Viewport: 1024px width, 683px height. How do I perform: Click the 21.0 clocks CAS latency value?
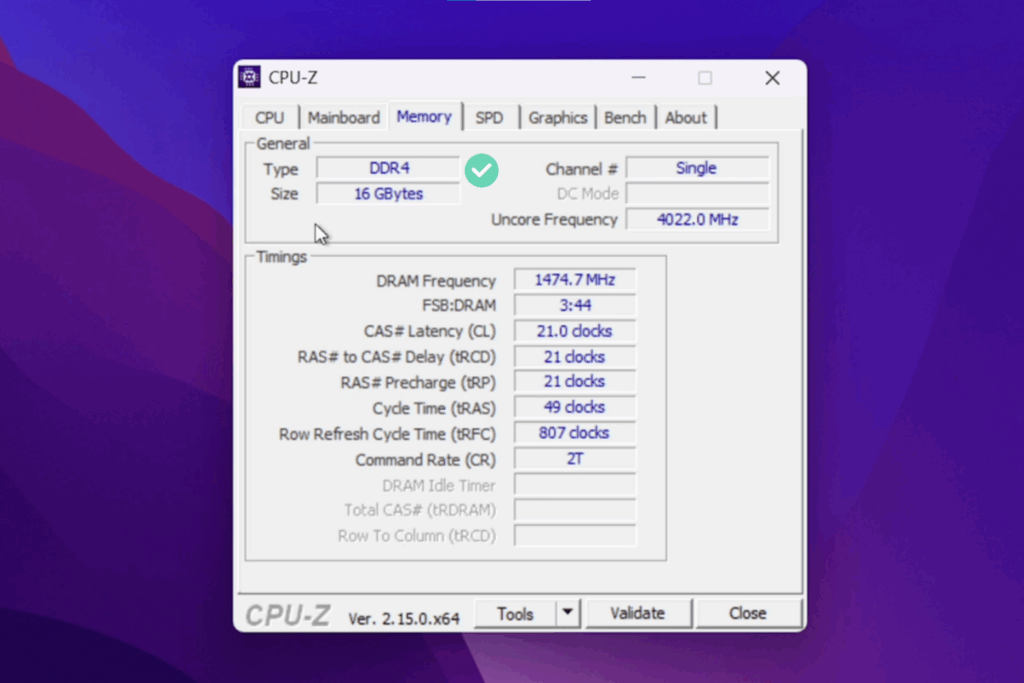point(575,331)
